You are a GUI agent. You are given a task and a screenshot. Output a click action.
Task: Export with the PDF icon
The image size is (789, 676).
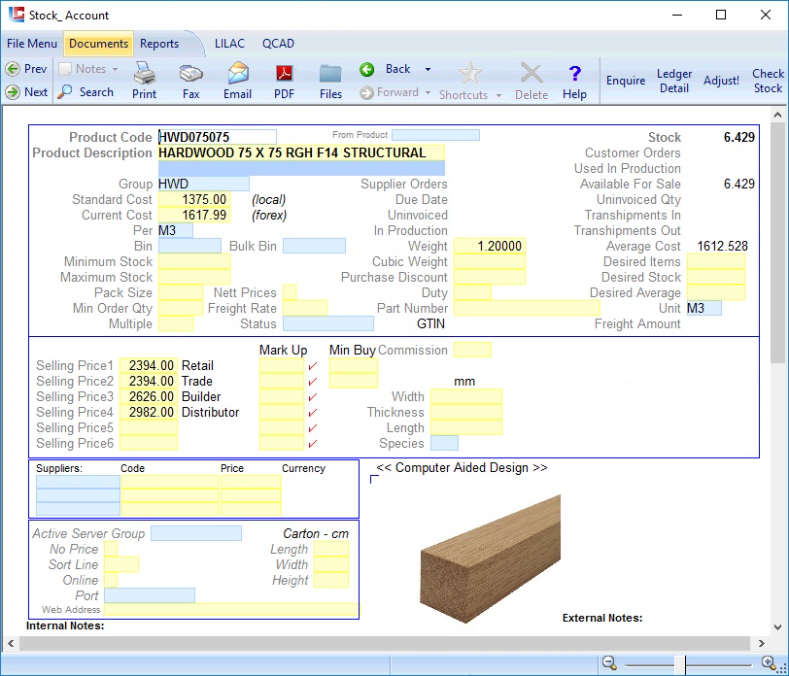(x=284, y=74)
